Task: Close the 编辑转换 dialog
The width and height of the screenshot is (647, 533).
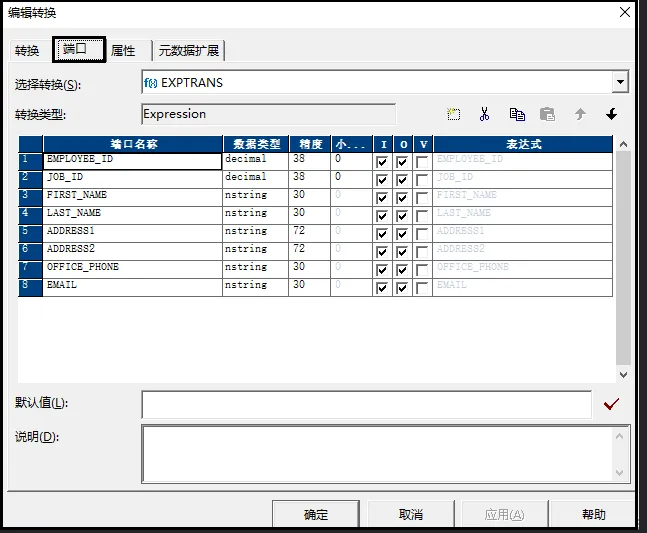Action: tap(625, 12)
